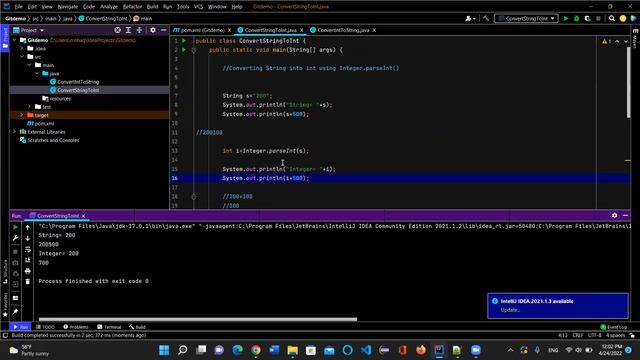Screen dimensions: 640x360
Task: Open the Refactor menu
Action: click(132, 7)
